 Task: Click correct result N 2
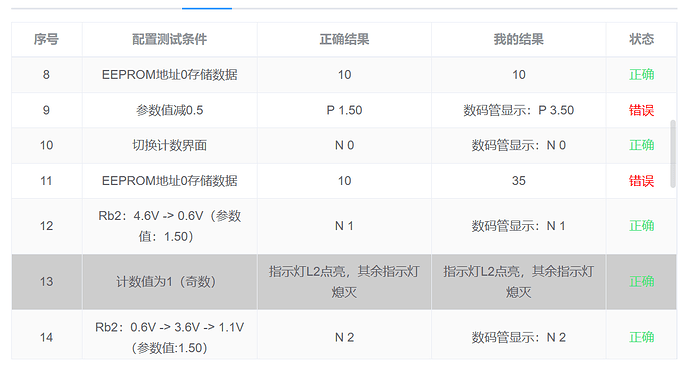pyautogui.click(x=344, y=337)
